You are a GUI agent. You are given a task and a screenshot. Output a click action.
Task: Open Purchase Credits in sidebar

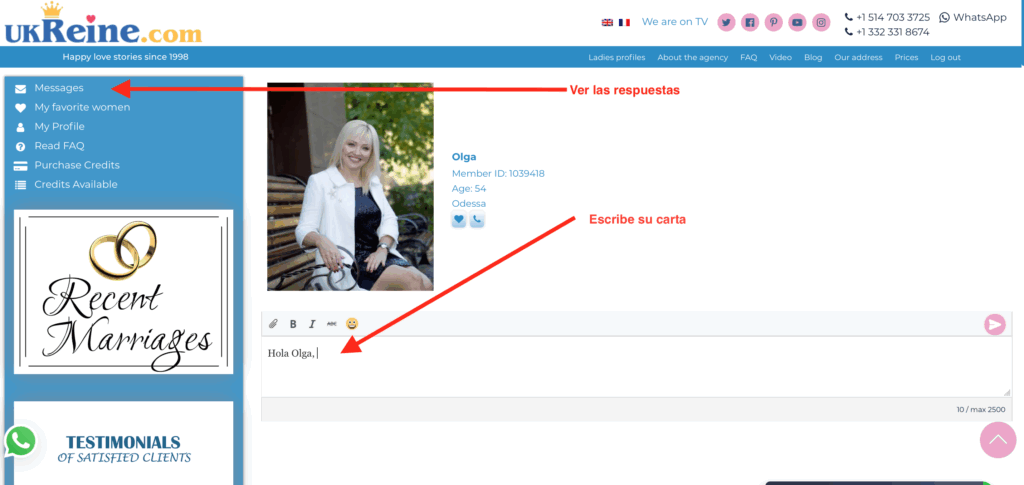coord(77,165)
